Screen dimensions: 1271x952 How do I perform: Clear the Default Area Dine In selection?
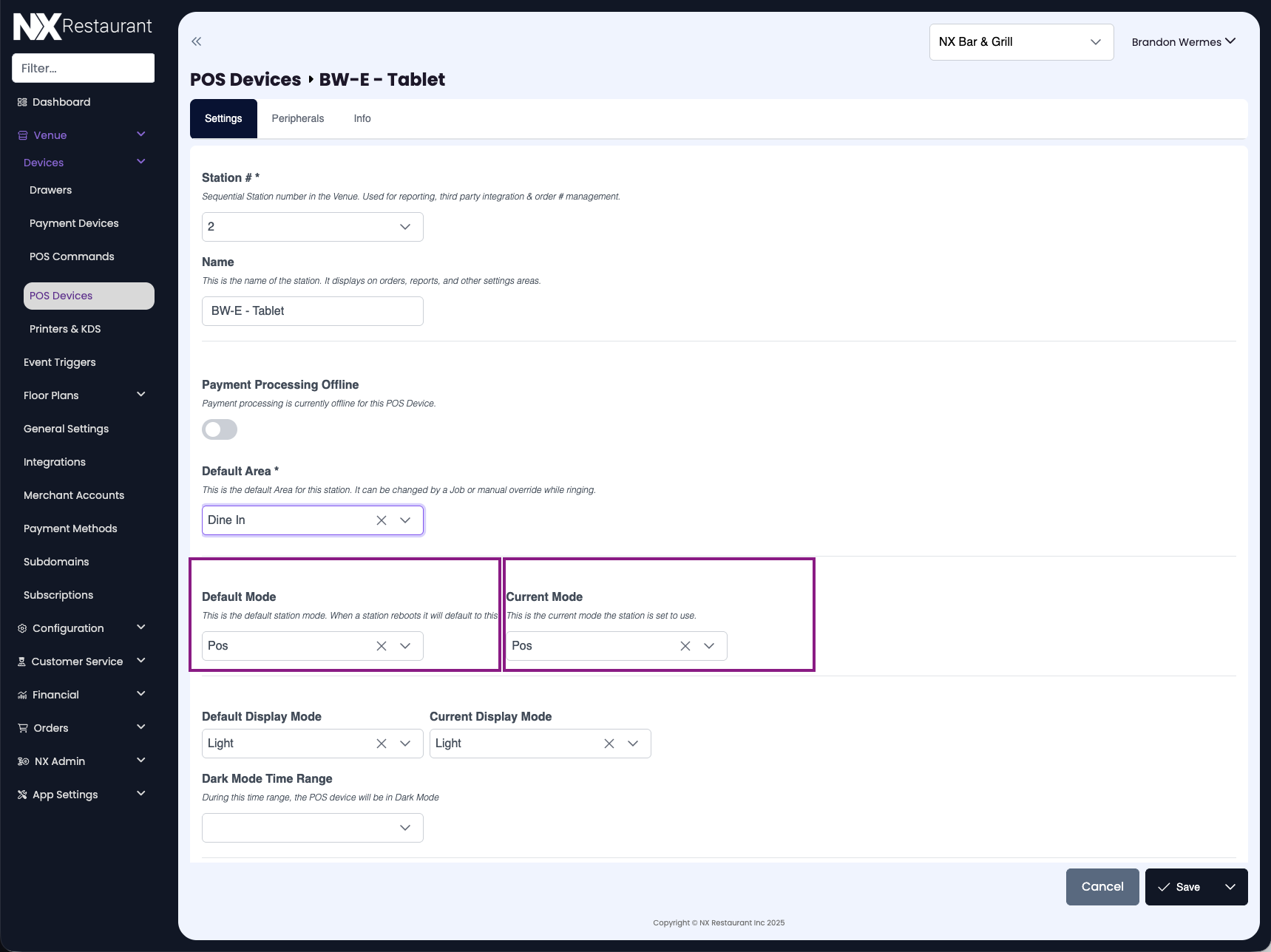pyautogui.click(x=382, y=520)
